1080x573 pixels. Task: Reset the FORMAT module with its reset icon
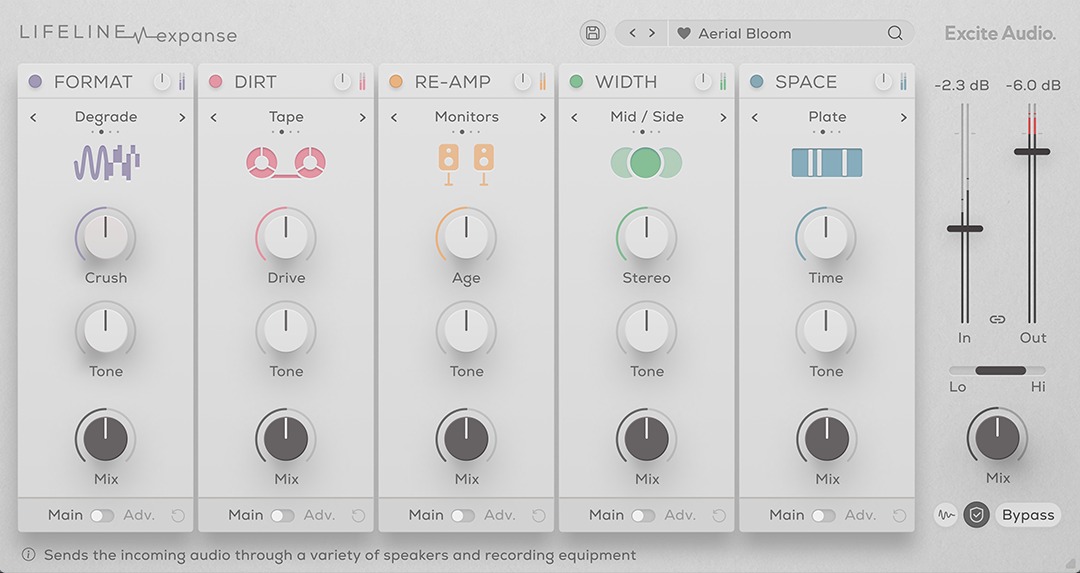[178, 516]
